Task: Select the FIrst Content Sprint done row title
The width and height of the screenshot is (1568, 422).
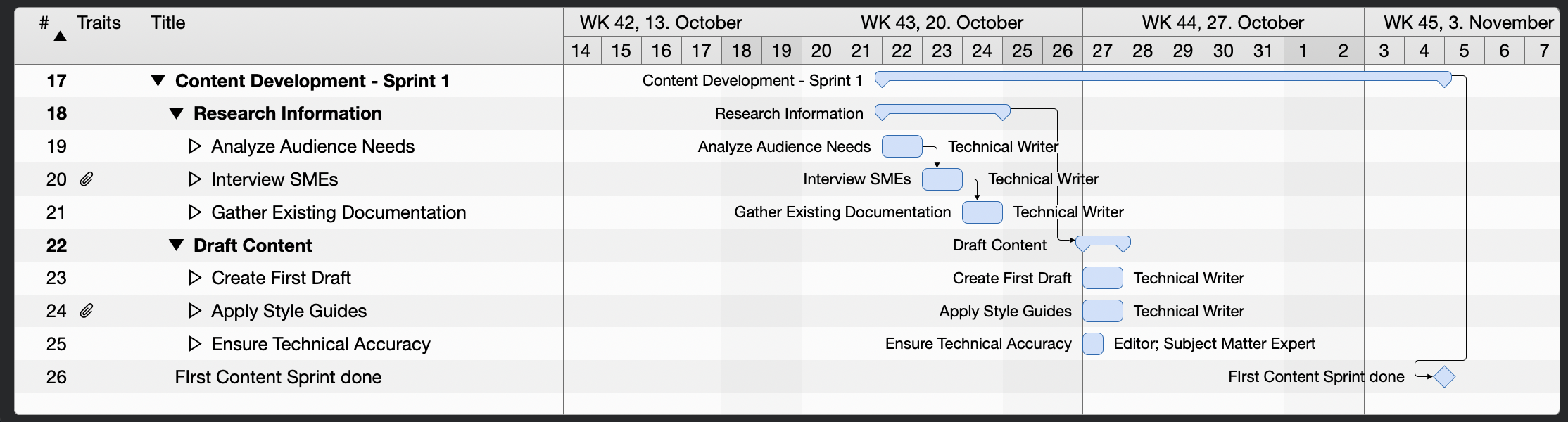Action: click(x=278, y=377)
